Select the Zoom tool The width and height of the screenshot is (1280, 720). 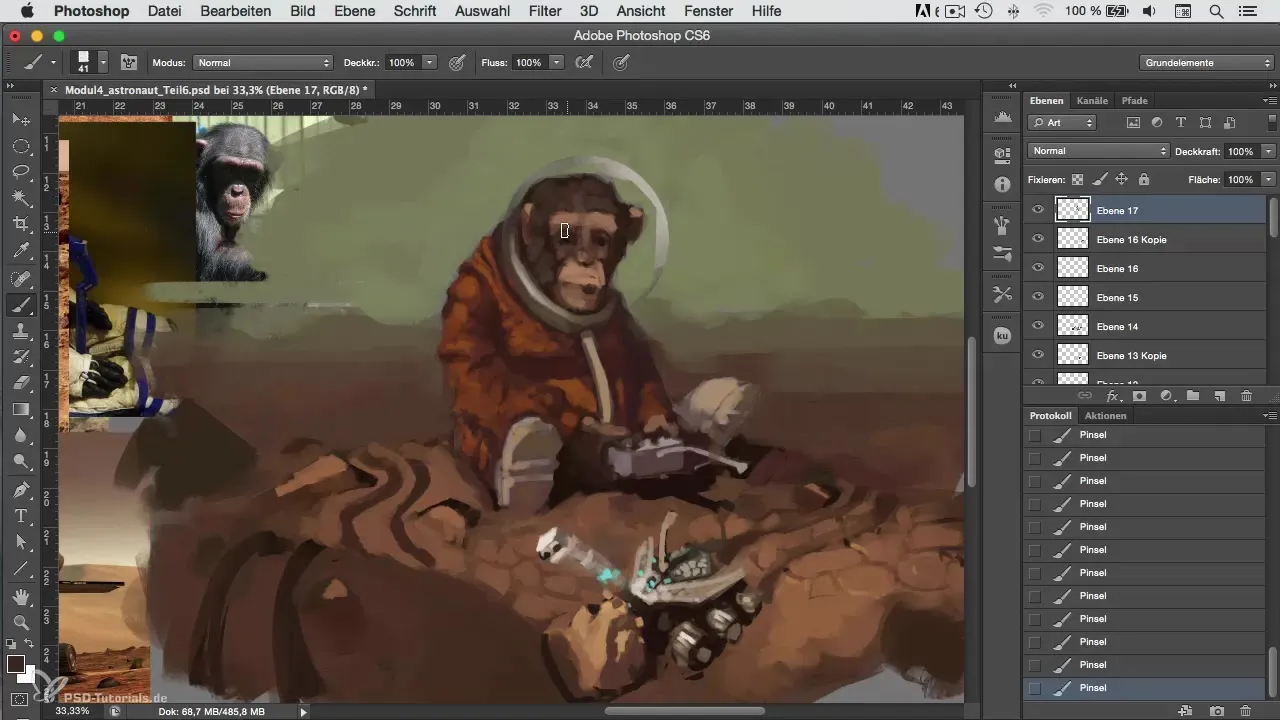coord(20,622)
